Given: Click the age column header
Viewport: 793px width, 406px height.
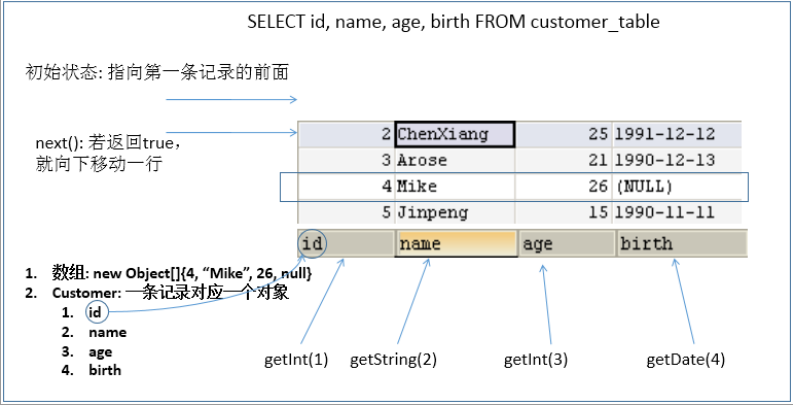Looking at the screenshot, I should [567, 244].
